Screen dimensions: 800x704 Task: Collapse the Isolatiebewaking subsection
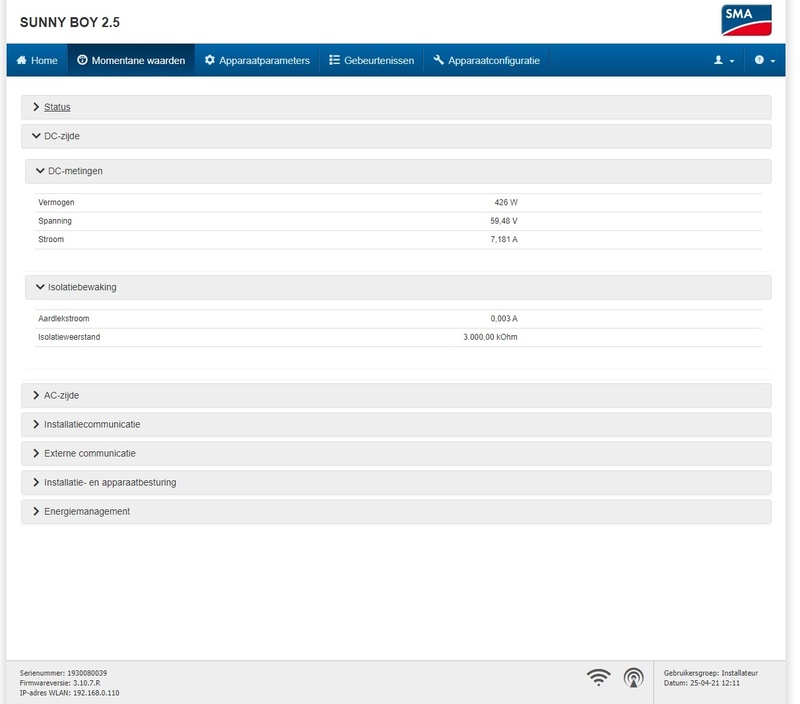pos(398,287)
